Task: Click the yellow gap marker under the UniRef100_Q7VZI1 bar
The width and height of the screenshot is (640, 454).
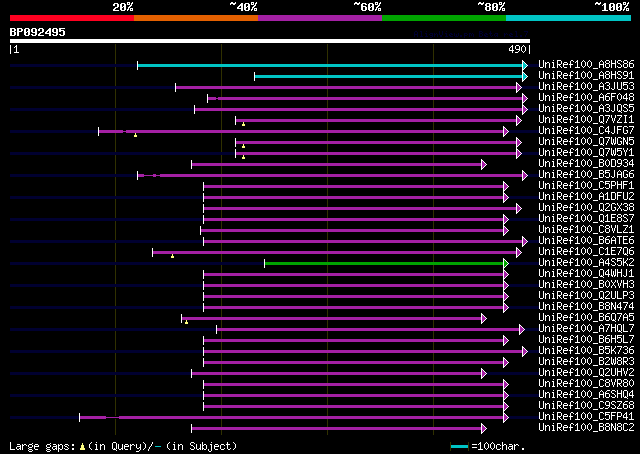Action: tap(243, 124)
